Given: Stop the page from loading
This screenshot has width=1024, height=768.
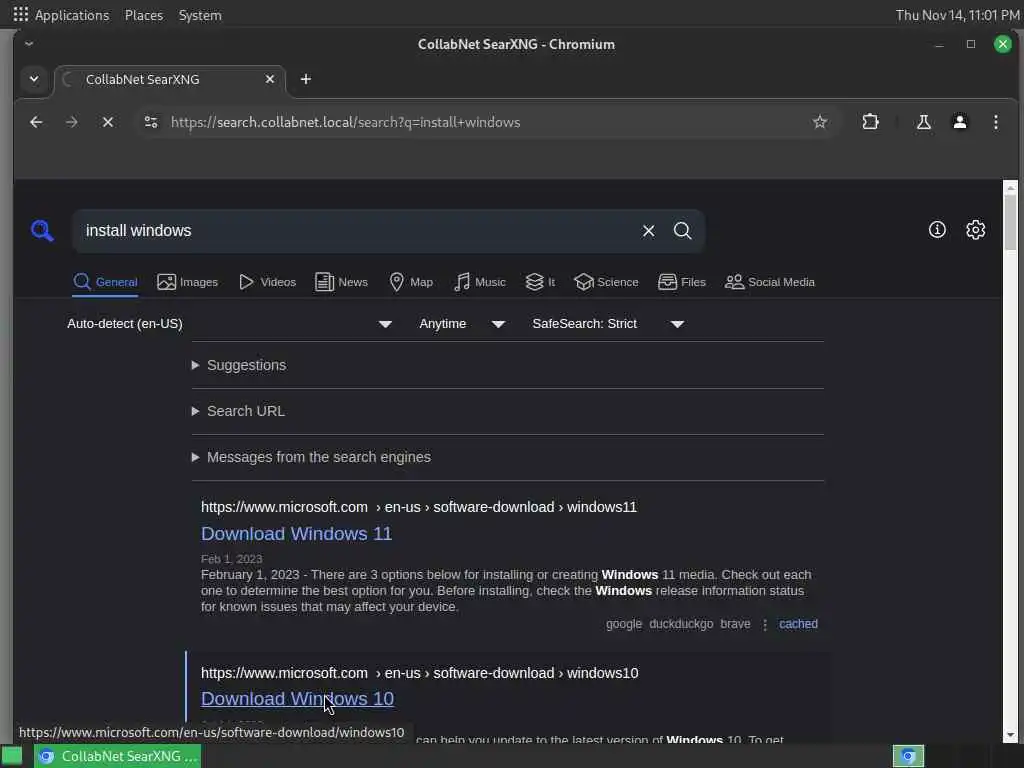Looking at the screenshot, I should [x=108, y=122].
